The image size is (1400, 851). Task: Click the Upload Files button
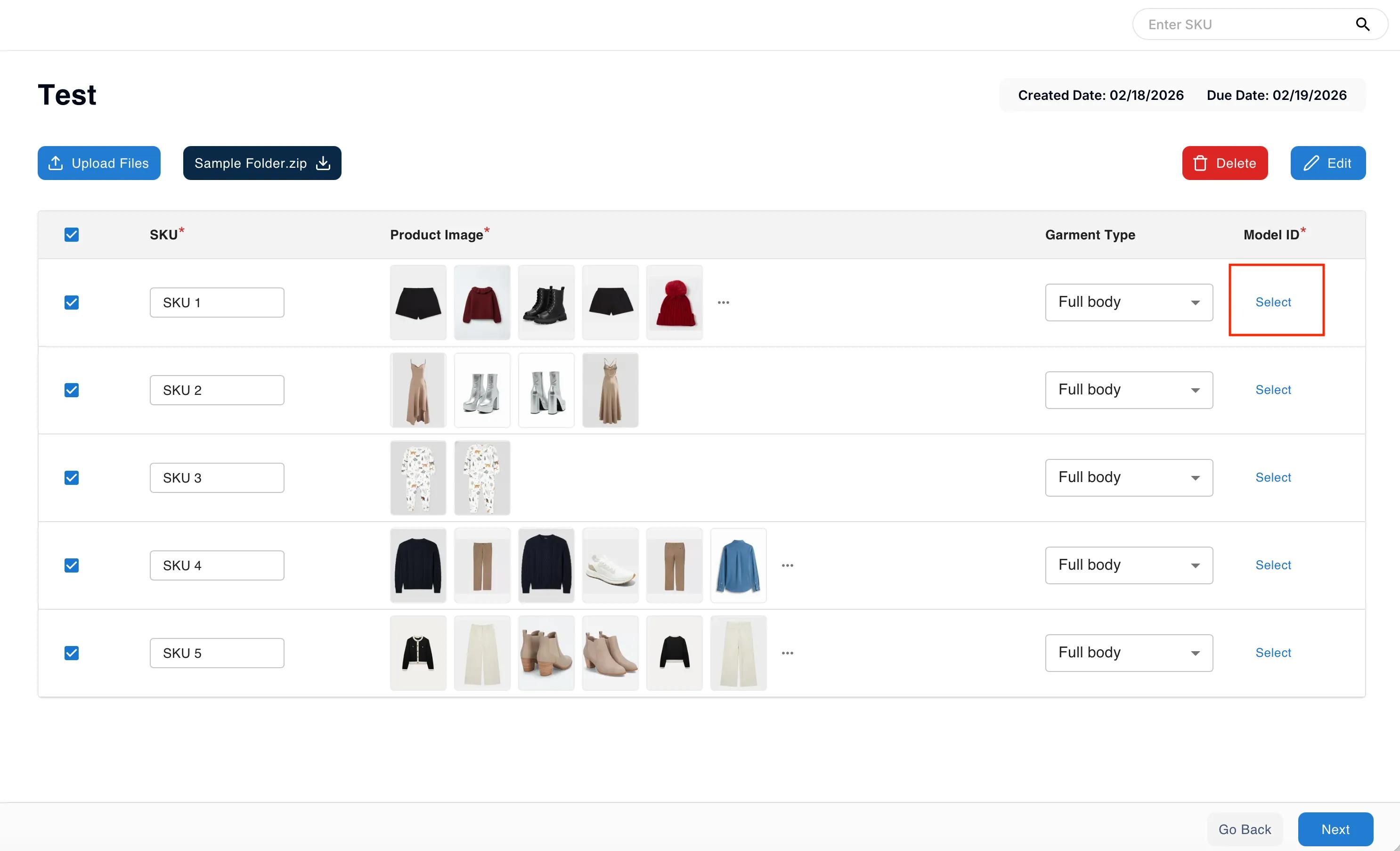[x=99, y=163]
